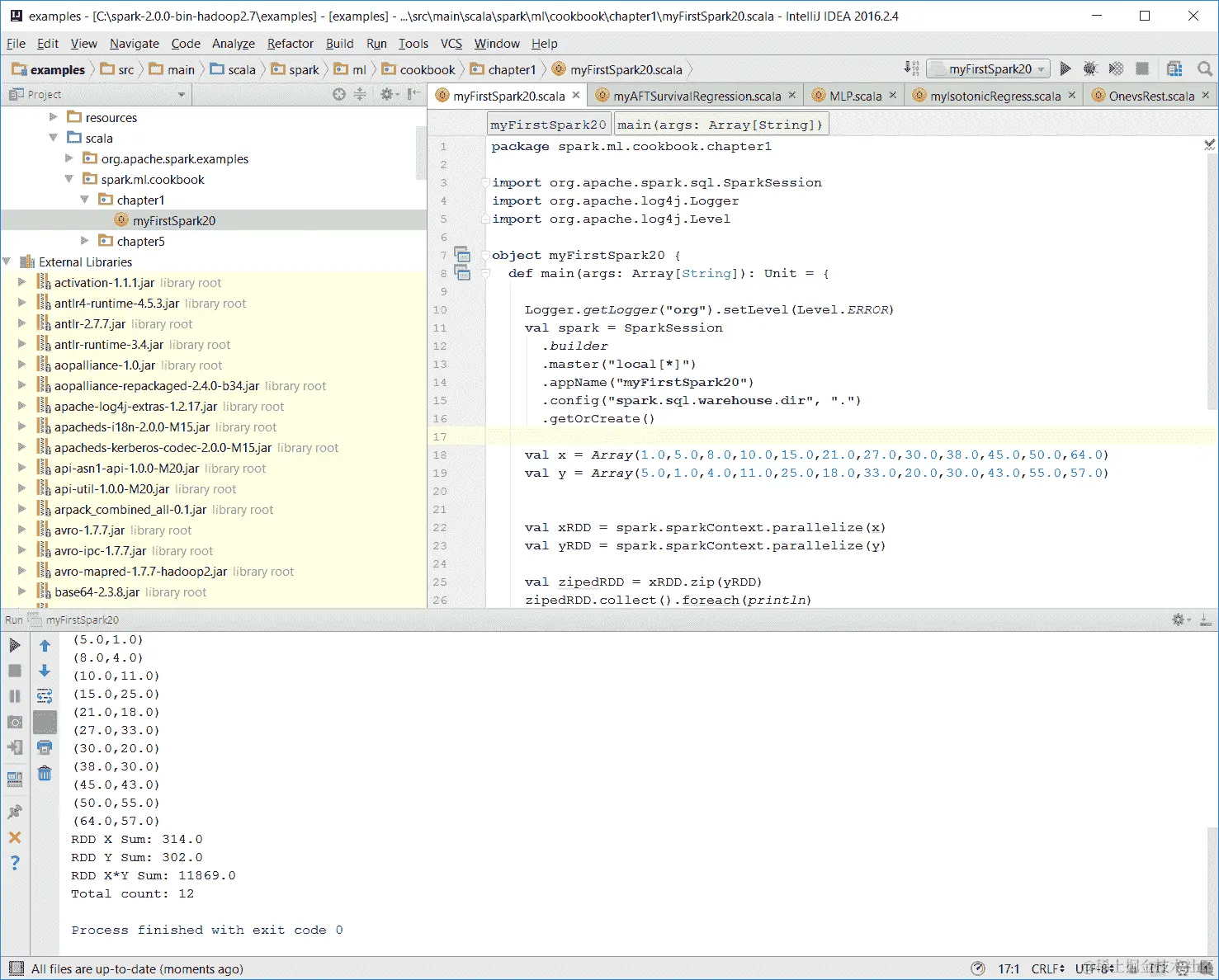Viewport: 1219px width, 980px height.
Task: Collapse External Libraries node
Action: click(x=7, y=261)
